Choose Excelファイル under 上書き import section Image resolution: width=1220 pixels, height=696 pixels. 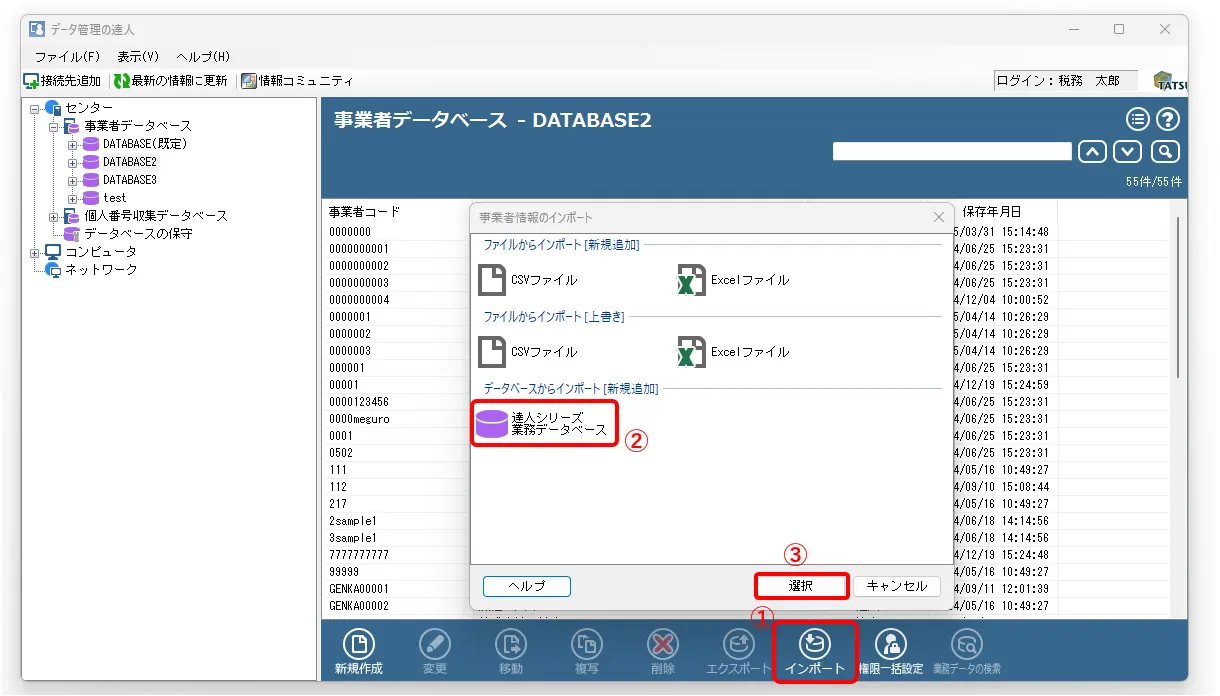[x=733, y=352]
